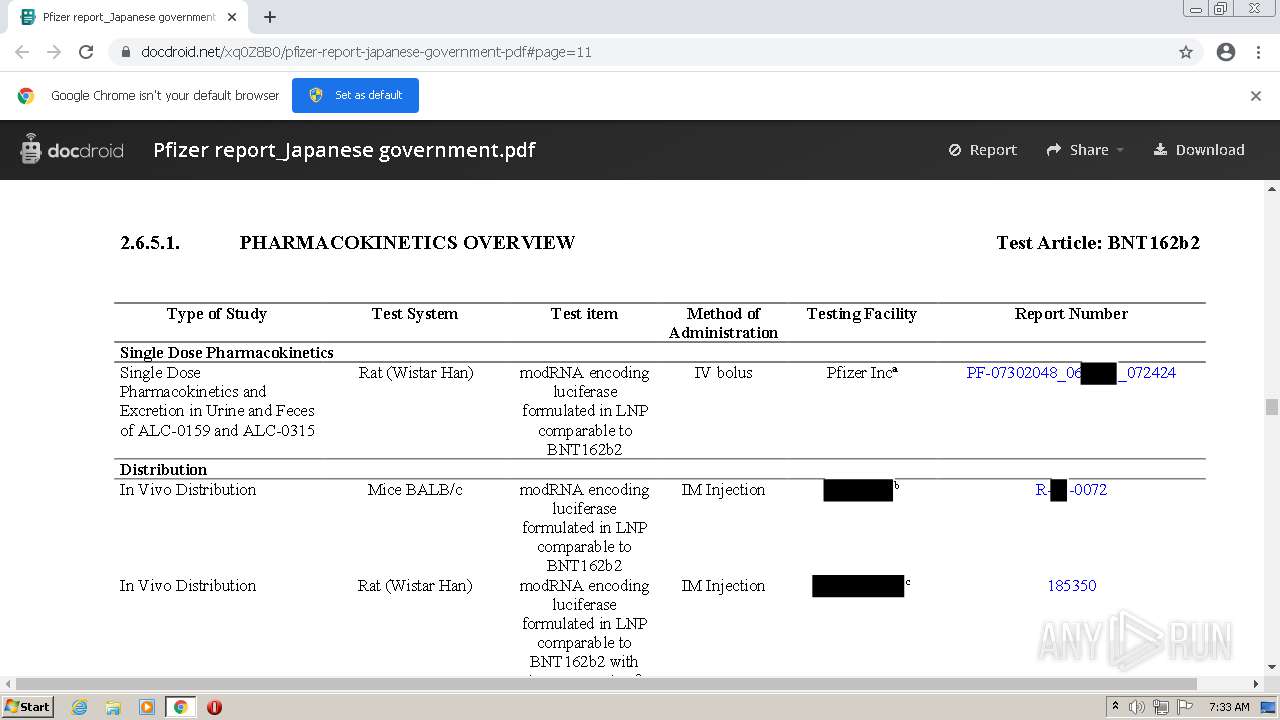
Task: Click the browser forward arrow
Action: (x=54, y=52)
